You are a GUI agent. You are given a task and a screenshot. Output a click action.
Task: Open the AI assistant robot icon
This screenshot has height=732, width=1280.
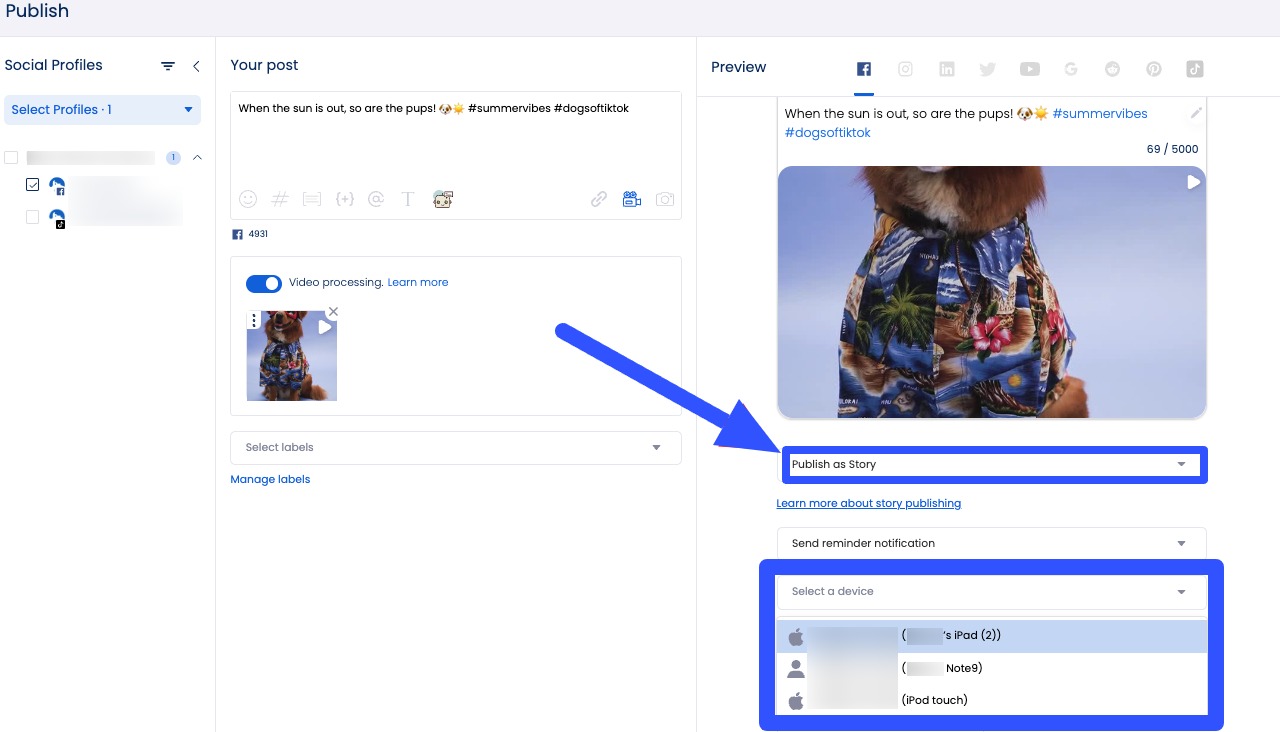443,199
